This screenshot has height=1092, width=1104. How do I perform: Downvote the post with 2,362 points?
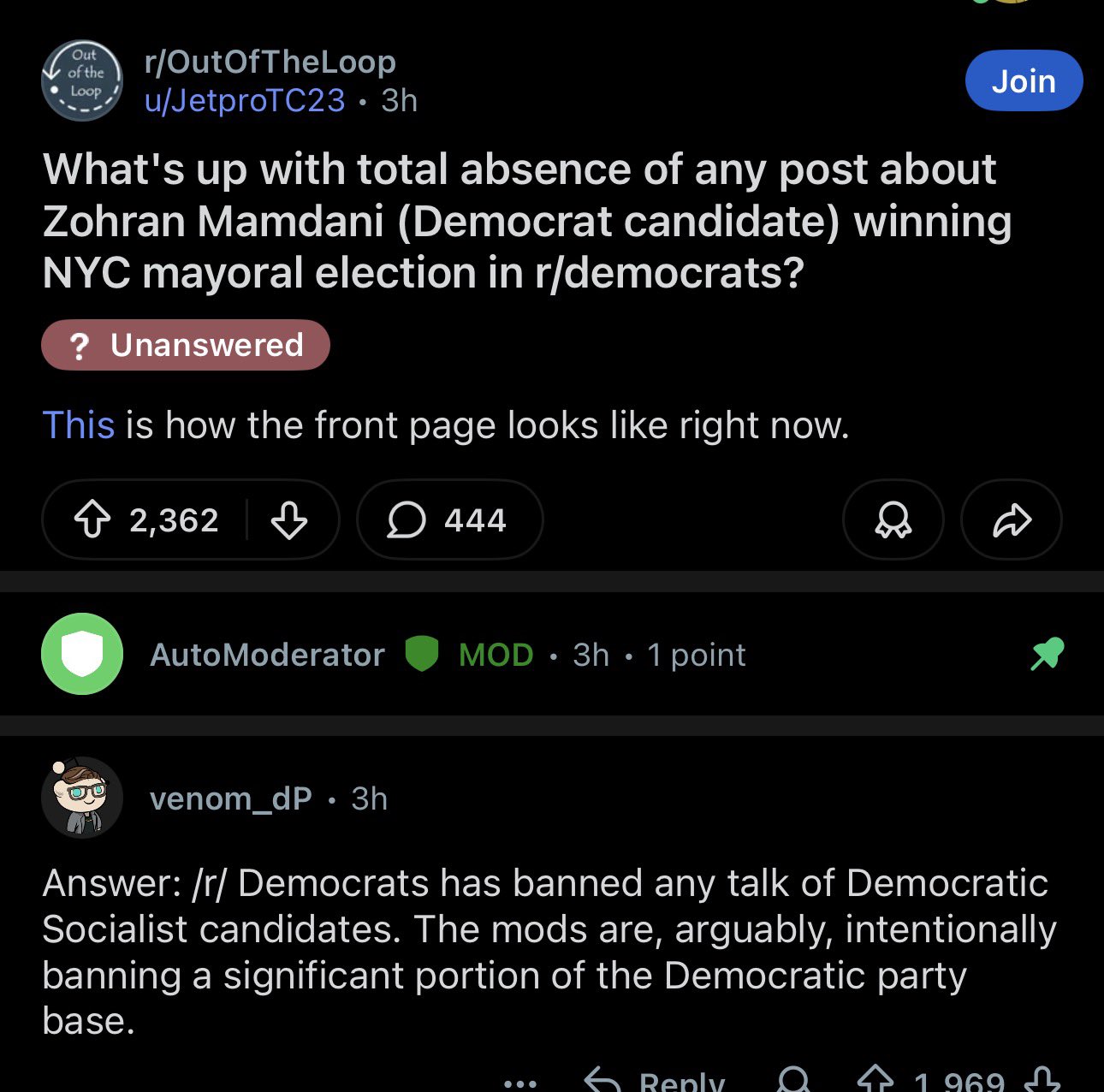pos(289,519)
